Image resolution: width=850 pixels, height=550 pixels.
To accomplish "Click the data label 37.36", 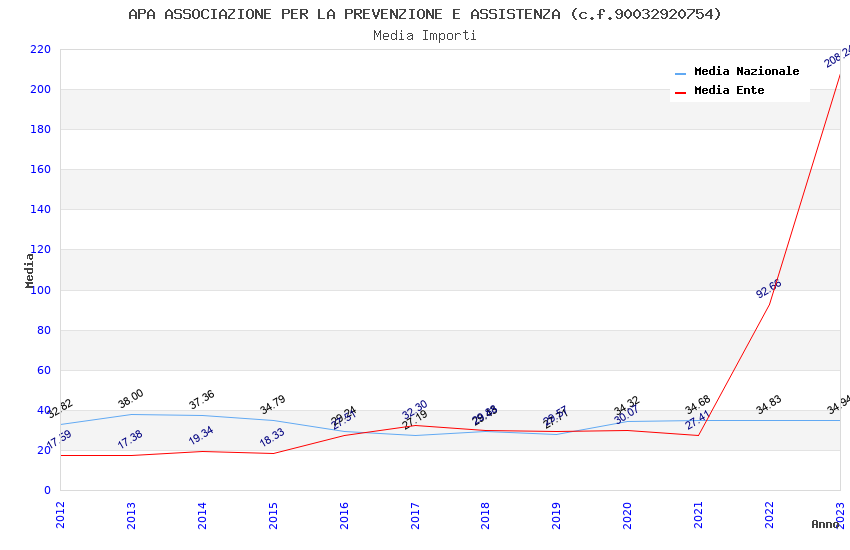I will click(202, 399).
